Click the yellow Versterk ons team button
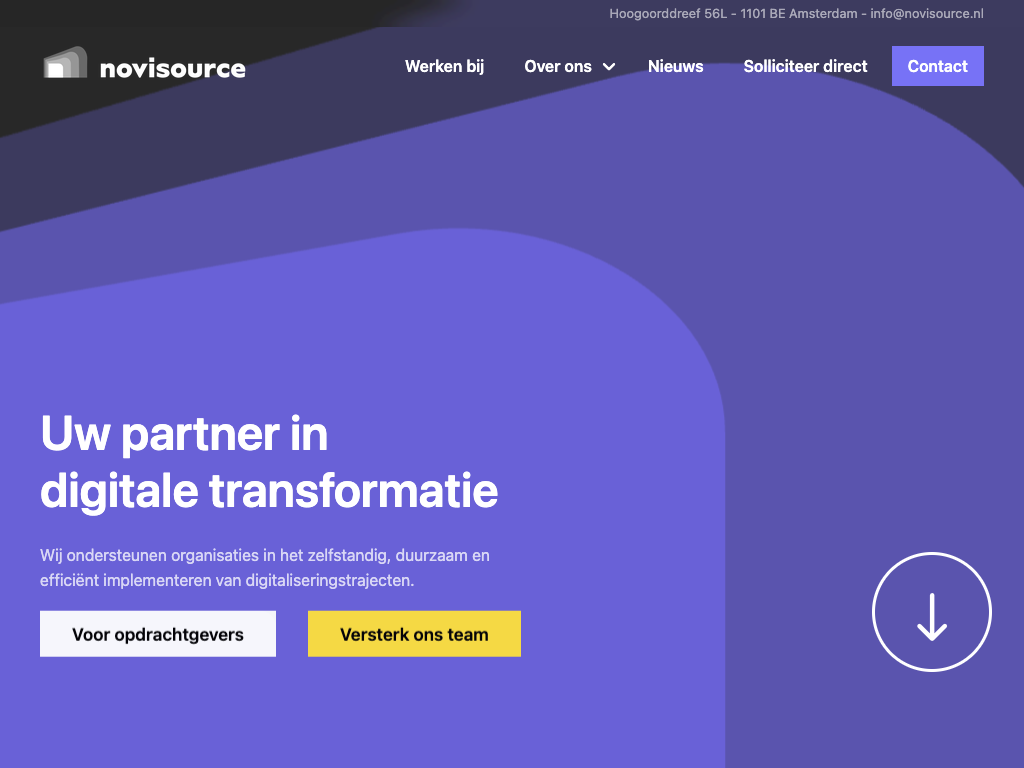Viewport: 1024px width, 768px height. click(x=414, y=634)
